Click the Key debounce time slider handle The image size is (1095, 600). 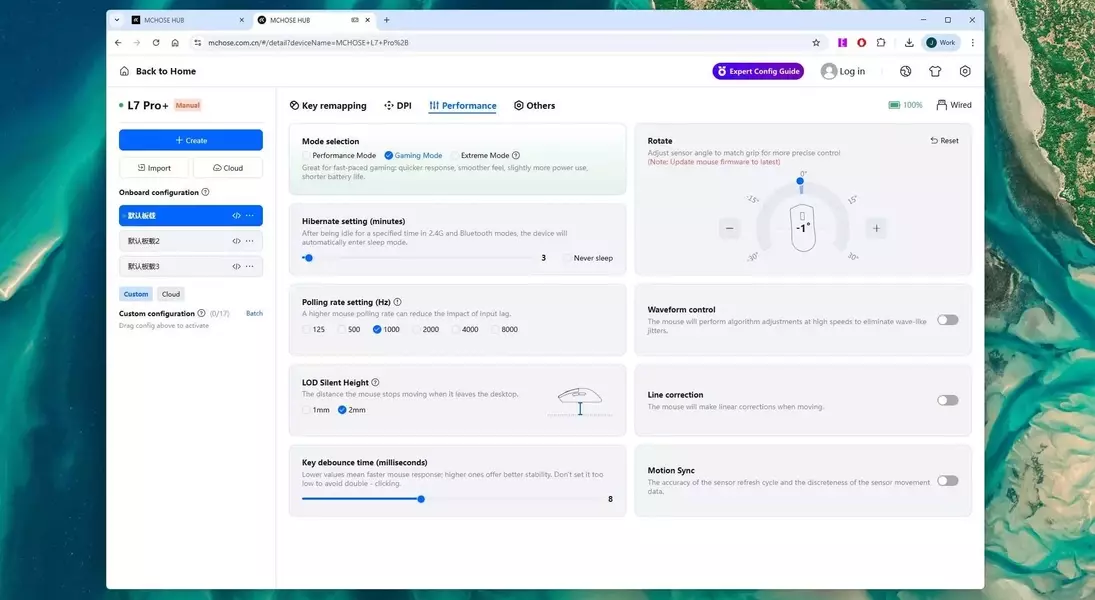click(x=421, y=499)
